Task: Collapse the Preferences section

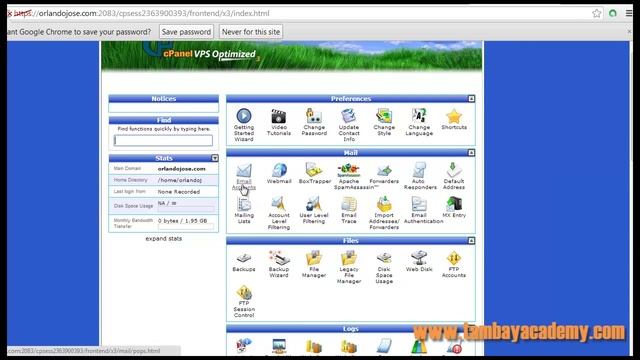Action: (471, 99)
